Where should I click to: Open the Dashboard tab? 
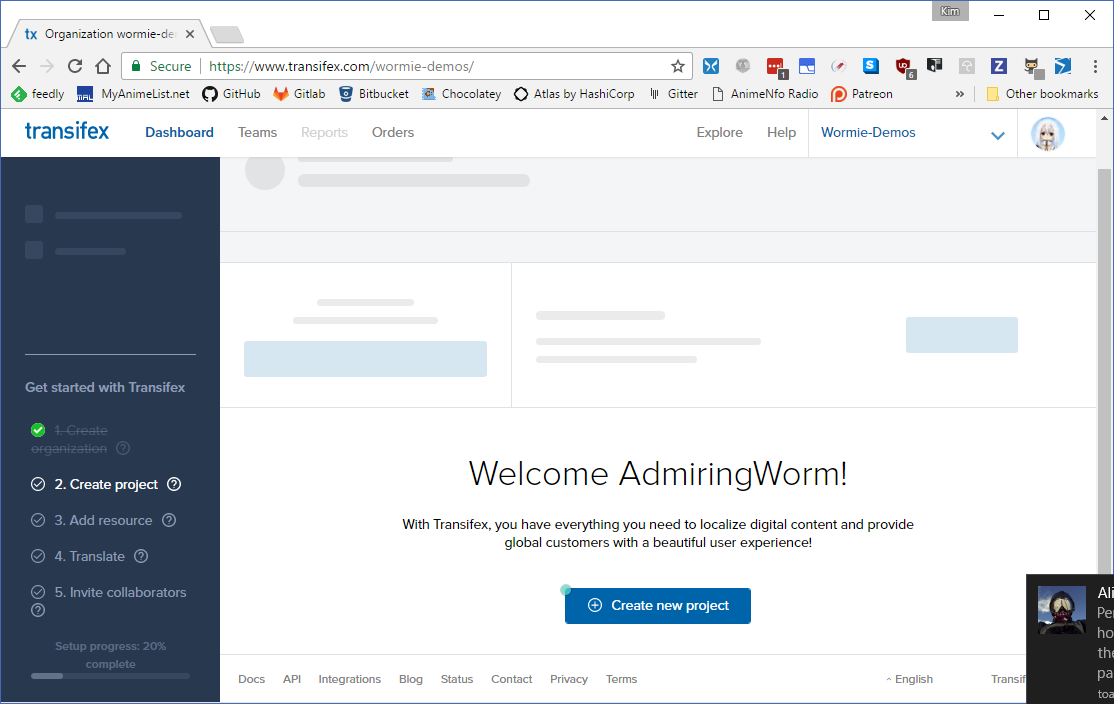pos(179,132)
